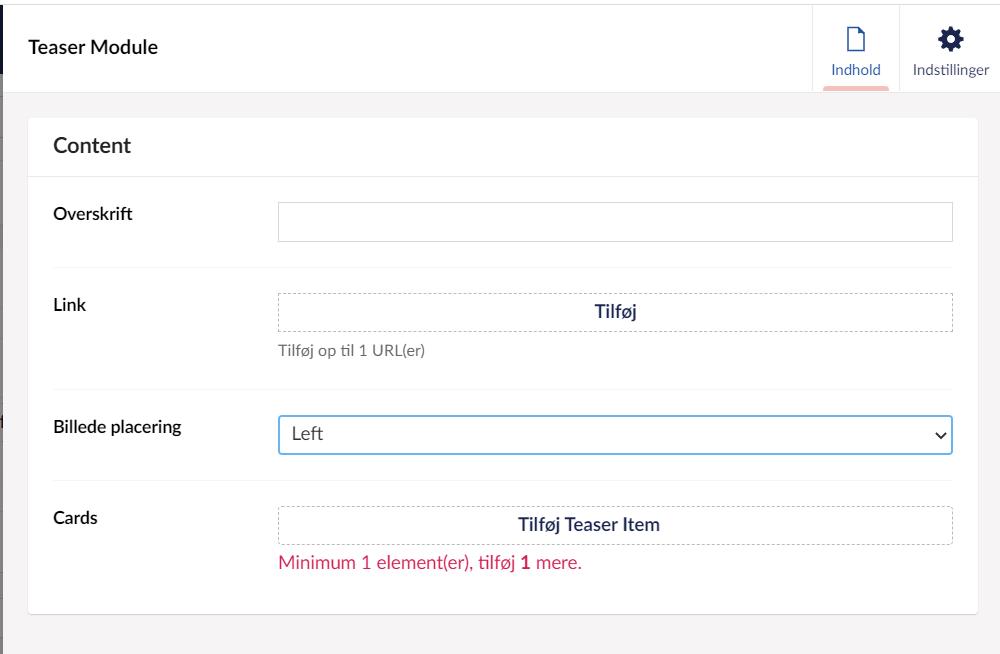The image size is (1000, 654).
Task: Click the Content section heading
Action: (x=92, y=146)
